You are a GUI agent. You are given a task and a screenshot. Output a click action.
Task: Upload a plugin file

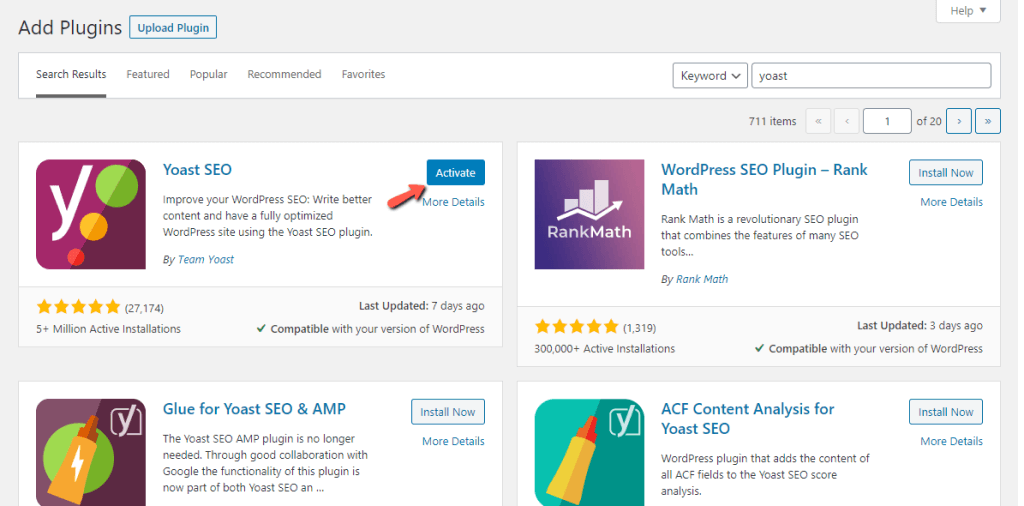tap(173, 27)
